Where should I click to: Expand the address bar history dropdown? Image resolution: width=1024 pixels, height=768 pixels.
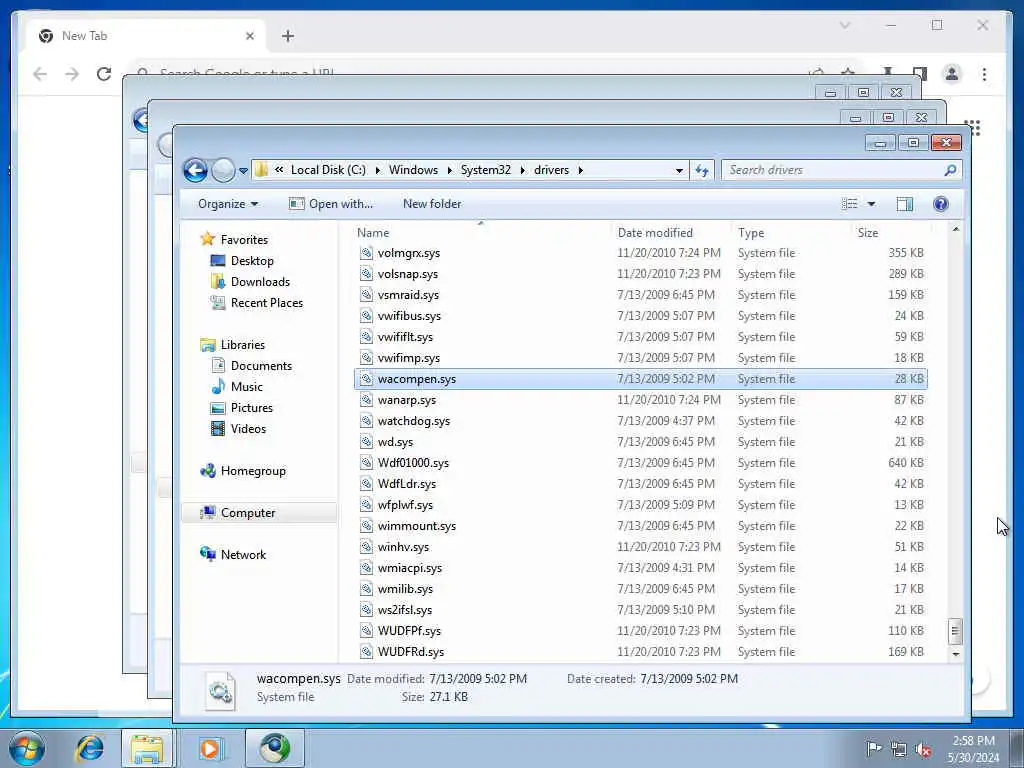click(679, 170)
